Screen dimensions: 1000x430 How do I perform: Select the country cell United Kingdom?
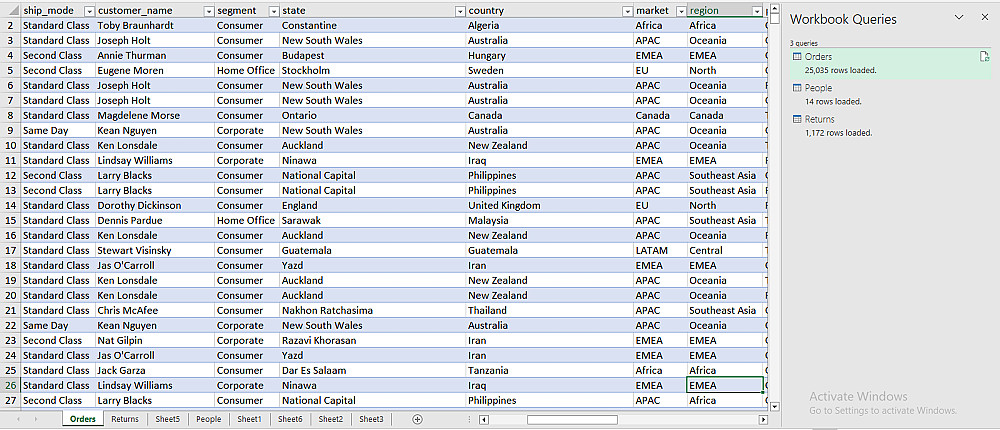coord(550,205)
